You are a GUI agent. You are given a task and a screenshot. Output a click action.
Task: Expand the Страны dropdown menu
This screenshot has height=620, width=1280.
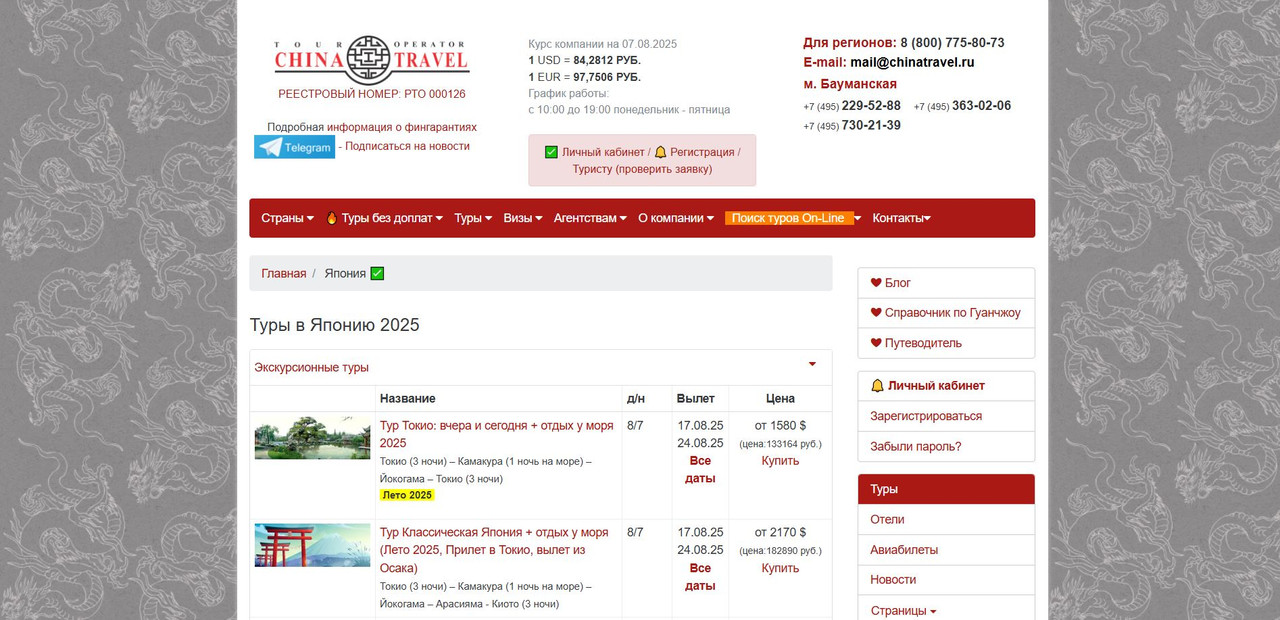coord(287,218)
